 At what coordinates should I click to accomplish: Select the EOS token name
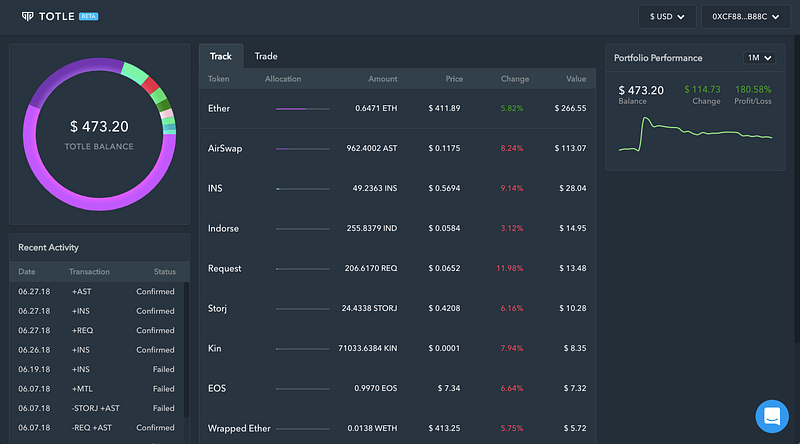click(x=217, y=388)
